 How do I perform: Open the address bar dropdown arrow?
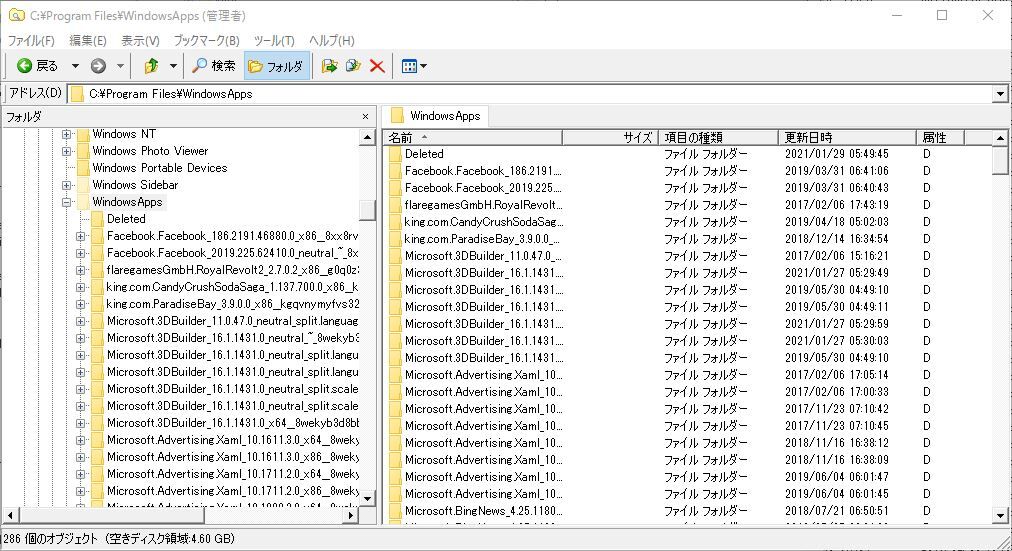tap(1000, 94)
